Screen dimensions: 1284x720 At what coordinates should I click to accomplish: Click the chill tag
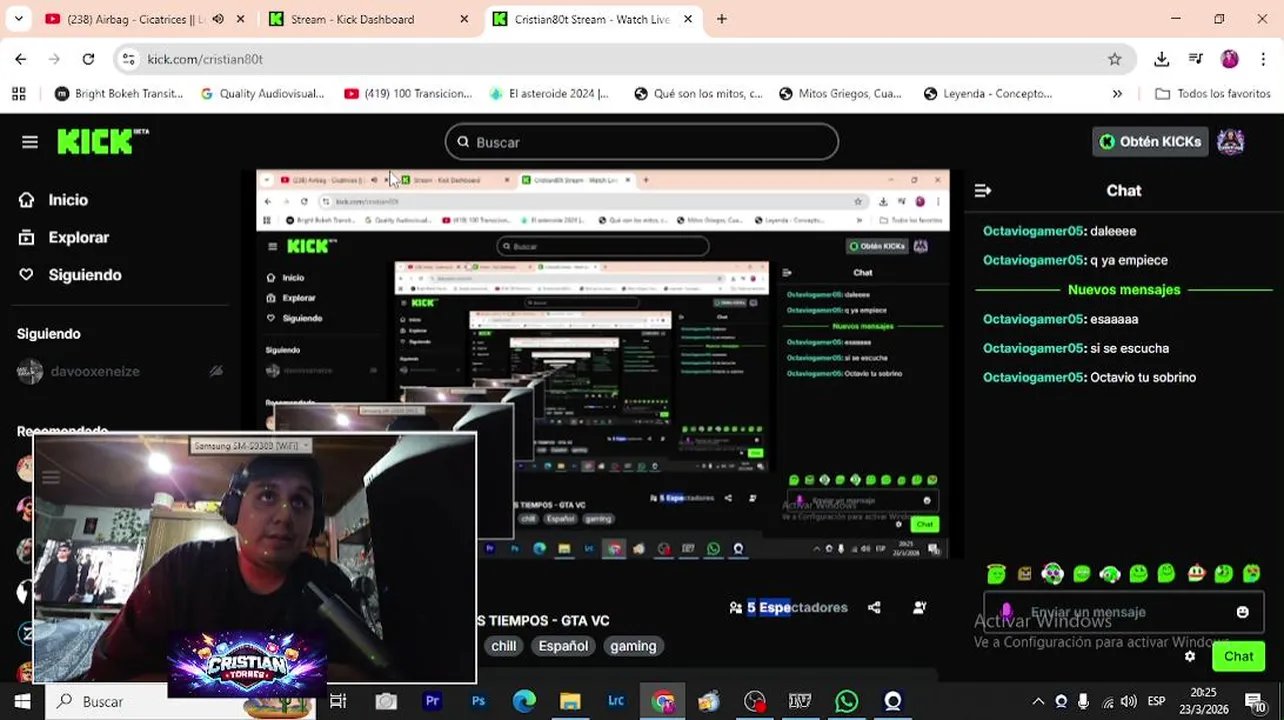[x=503, y=646]
